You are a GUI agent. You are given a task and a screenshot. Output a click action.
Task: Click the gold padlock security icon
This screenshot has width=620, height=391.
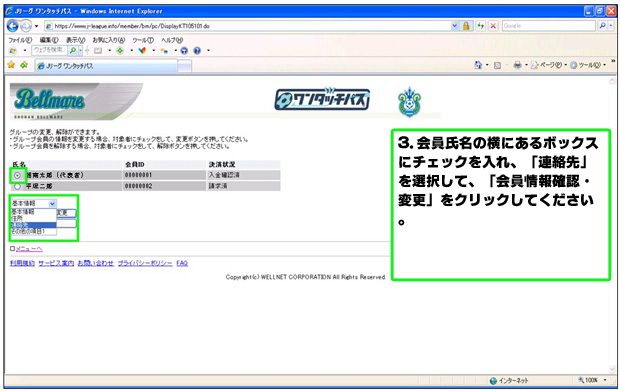[466, 26]
